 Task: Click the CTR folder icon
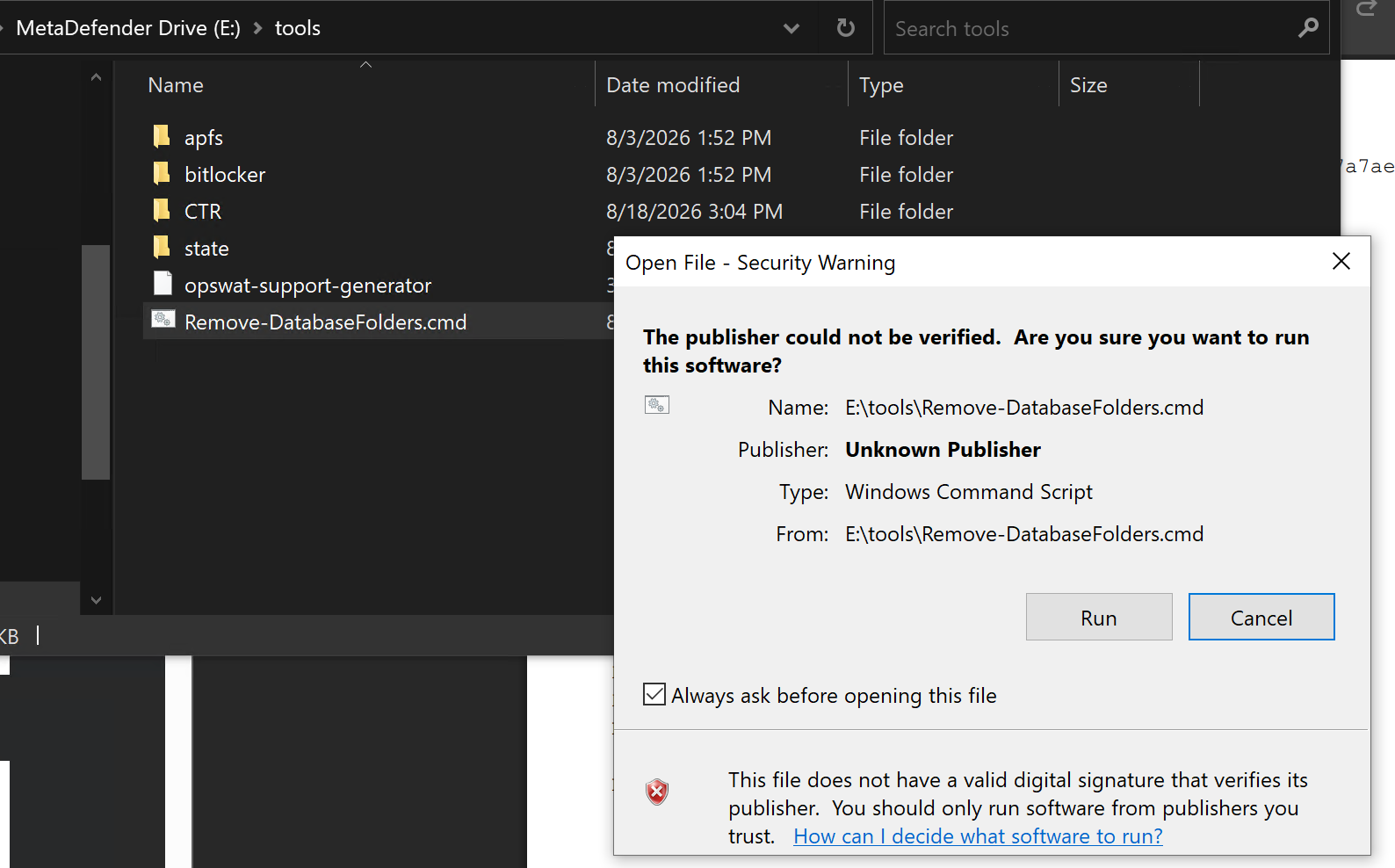[162, 210]
